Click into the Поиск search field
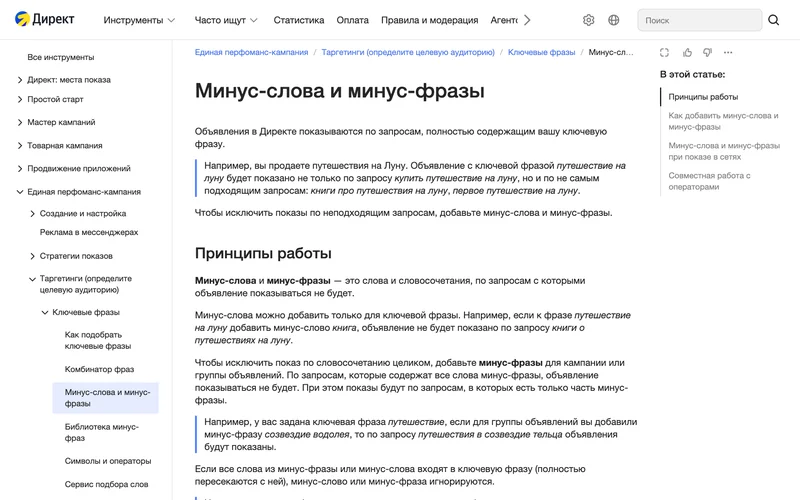This screenshot has width=800, height=500. [x=699, y=20]
